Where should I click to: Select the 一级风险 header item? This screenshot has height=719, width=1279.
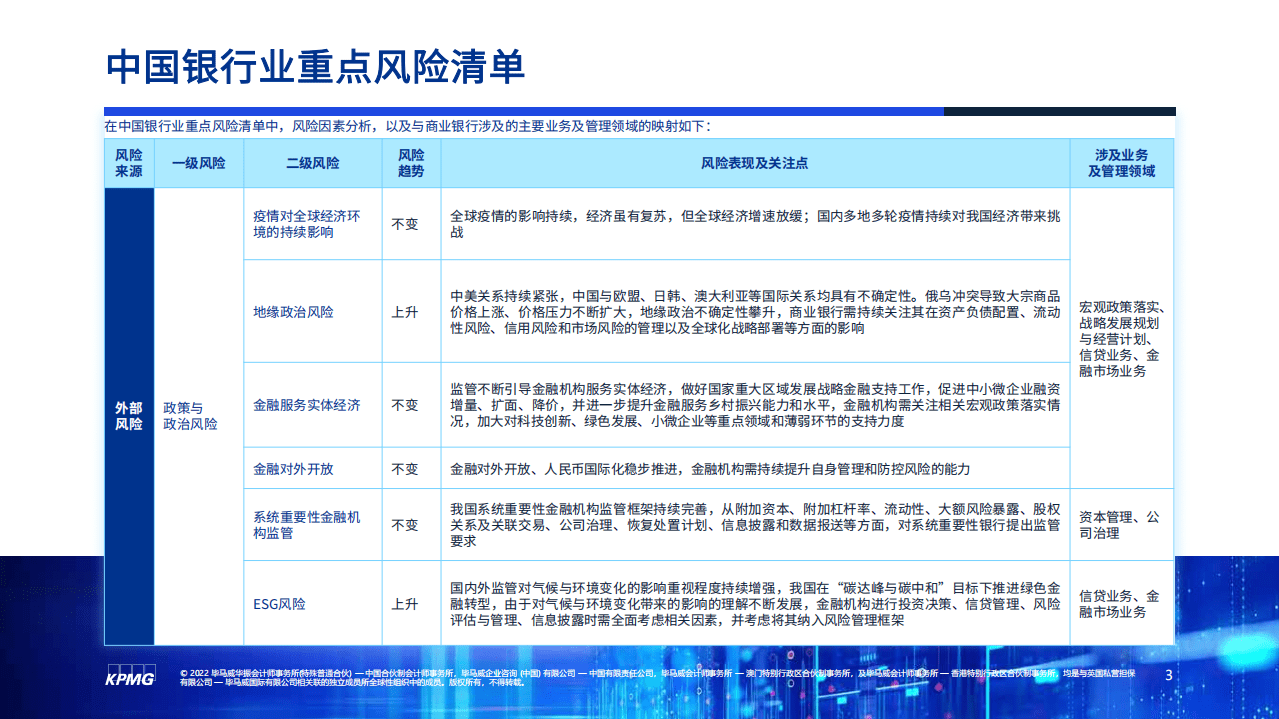(x=197, y=163)
